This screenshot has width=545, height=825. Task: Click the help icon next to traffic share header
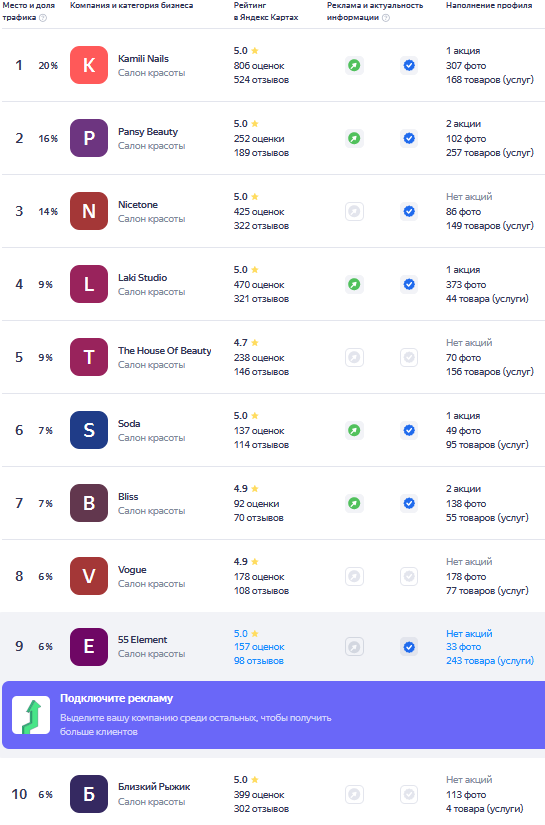(43, 18)
